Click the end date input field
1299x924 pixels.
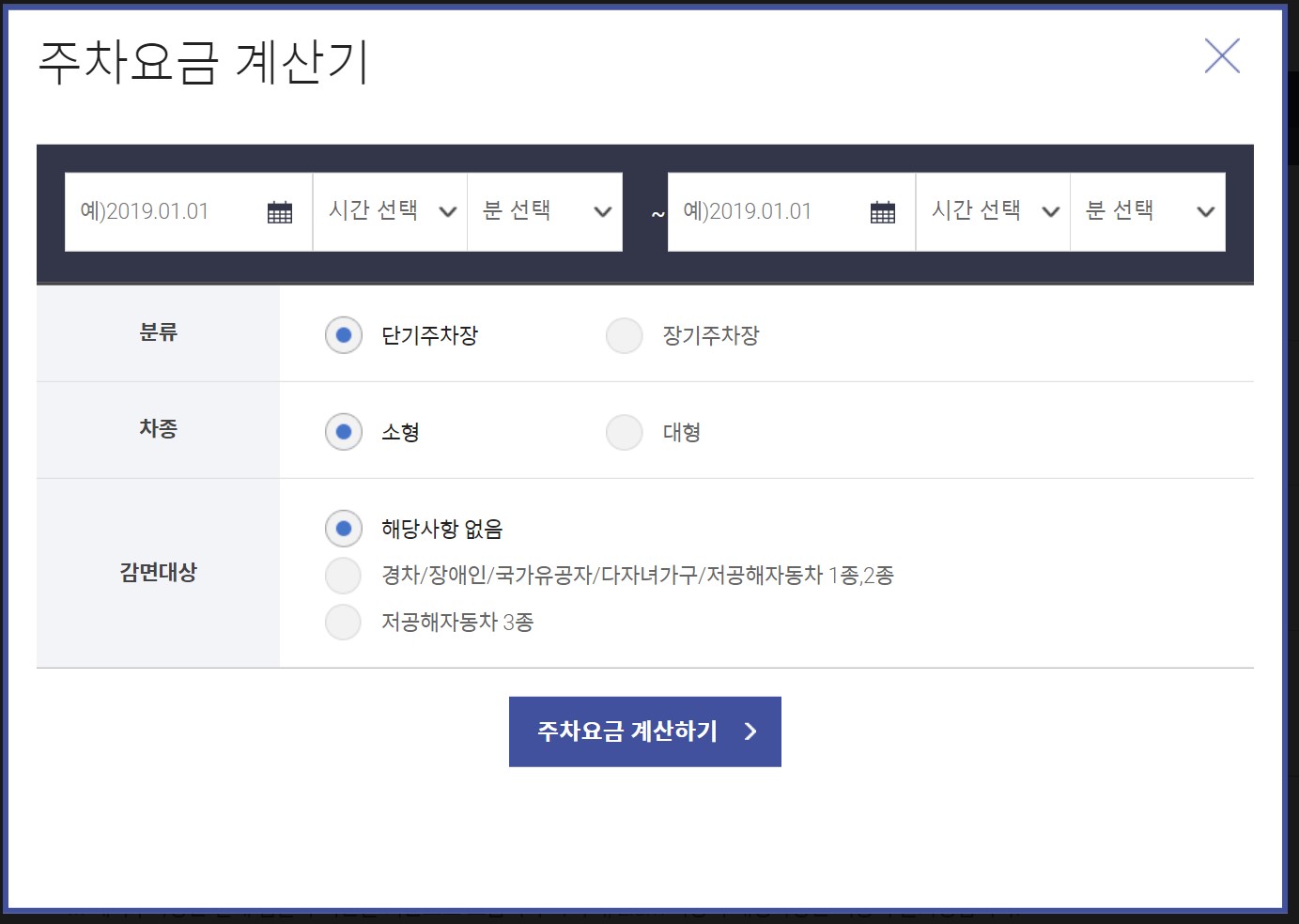tap(792, 212)
